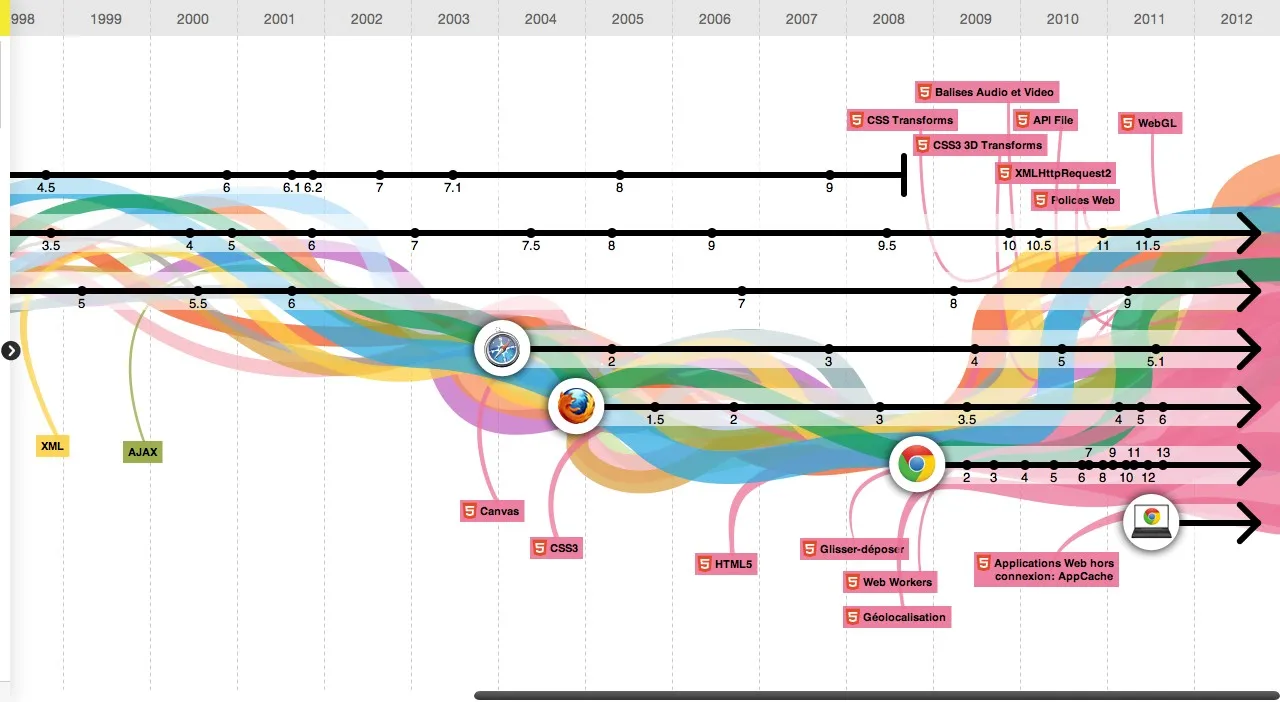Click the Chrome browser icon
Viewport: 1280px width, 702px height.
(917, 464)
